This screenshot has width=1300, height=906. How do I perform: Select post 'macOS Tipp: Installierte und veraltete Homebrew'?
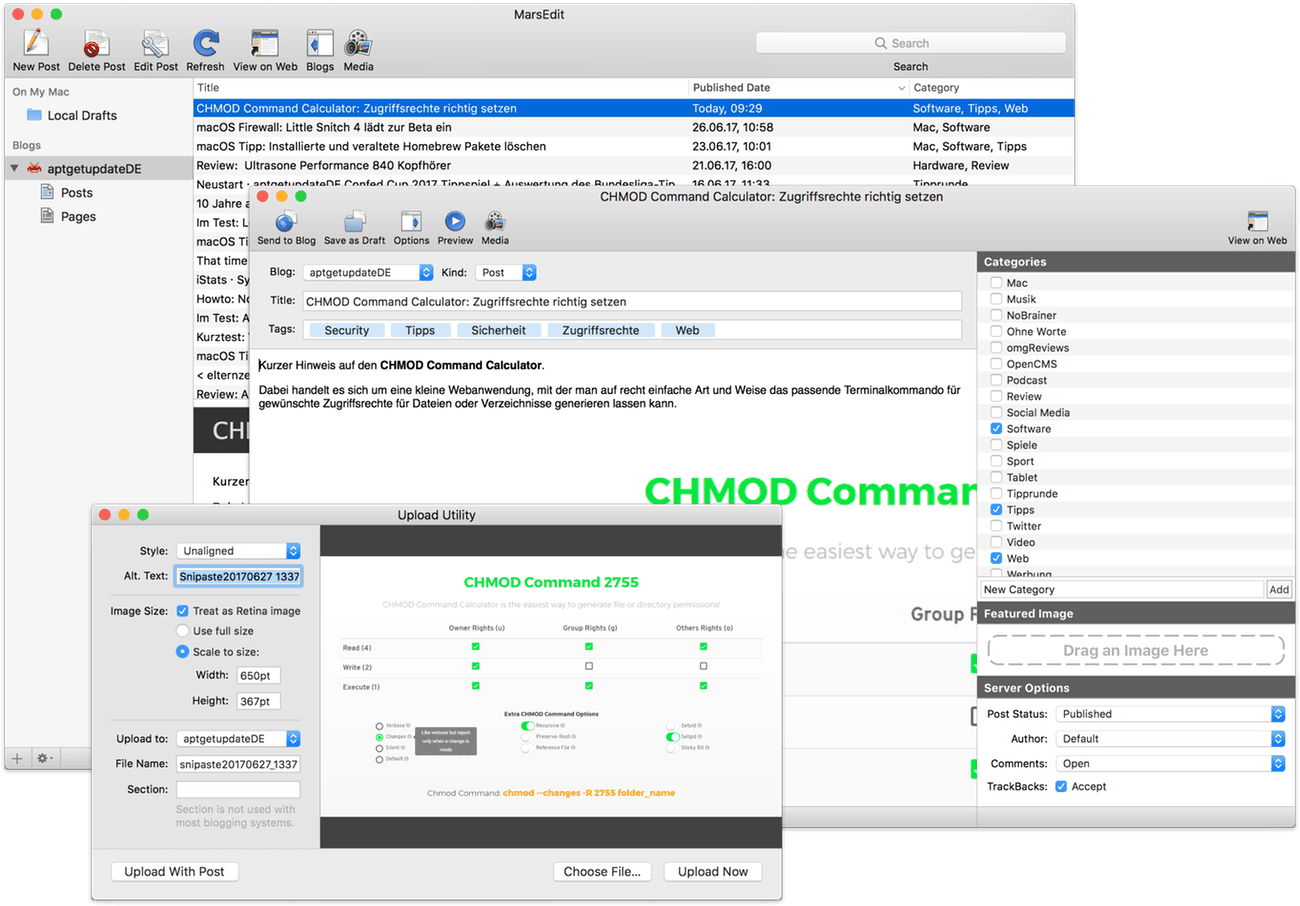pyautogui.click(x=633, y=146)
